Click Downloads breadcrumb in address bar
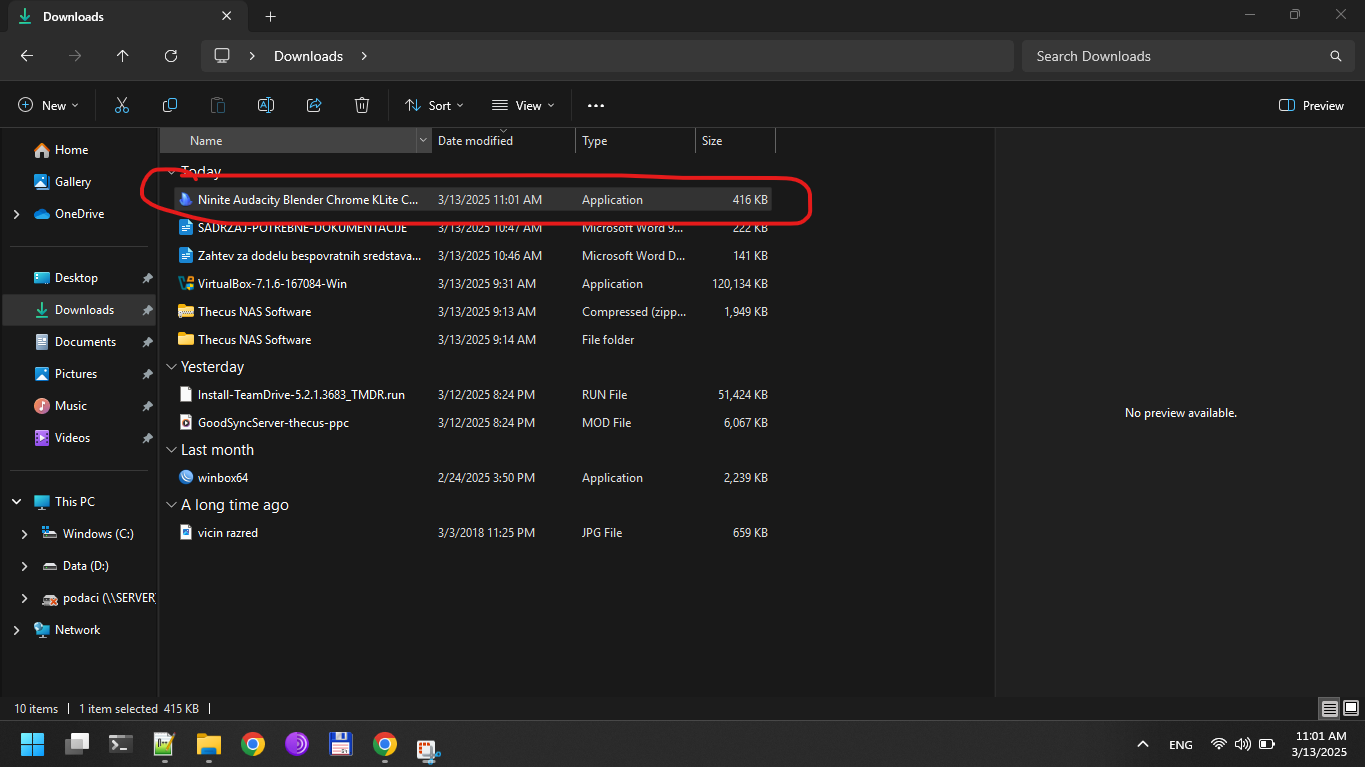The height and width of the screenshot is (767, 1365). click(308, 56)
